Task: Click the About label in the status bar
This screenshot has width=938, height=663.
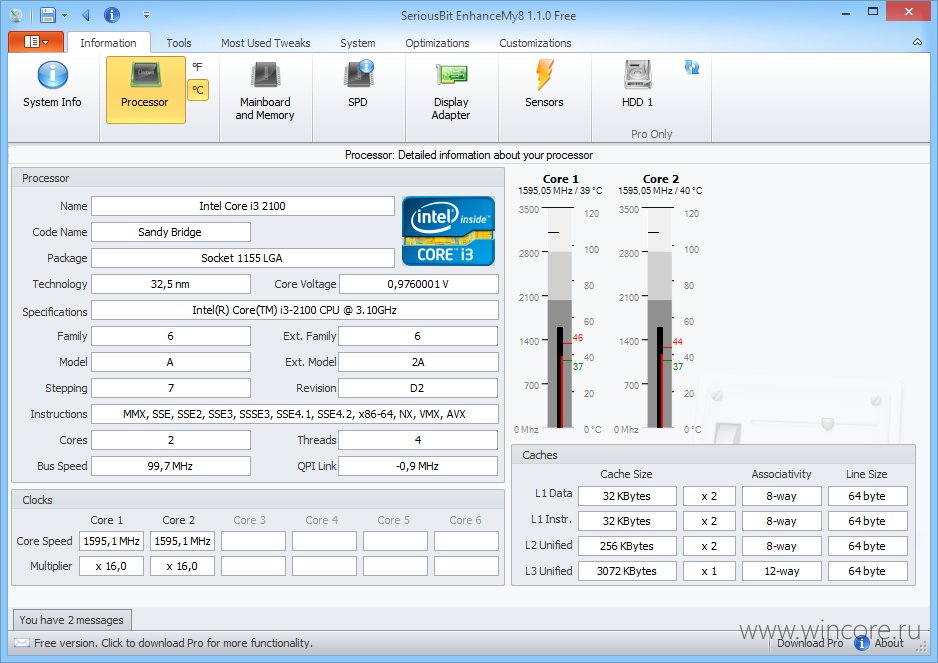Action: pos(889,643)
